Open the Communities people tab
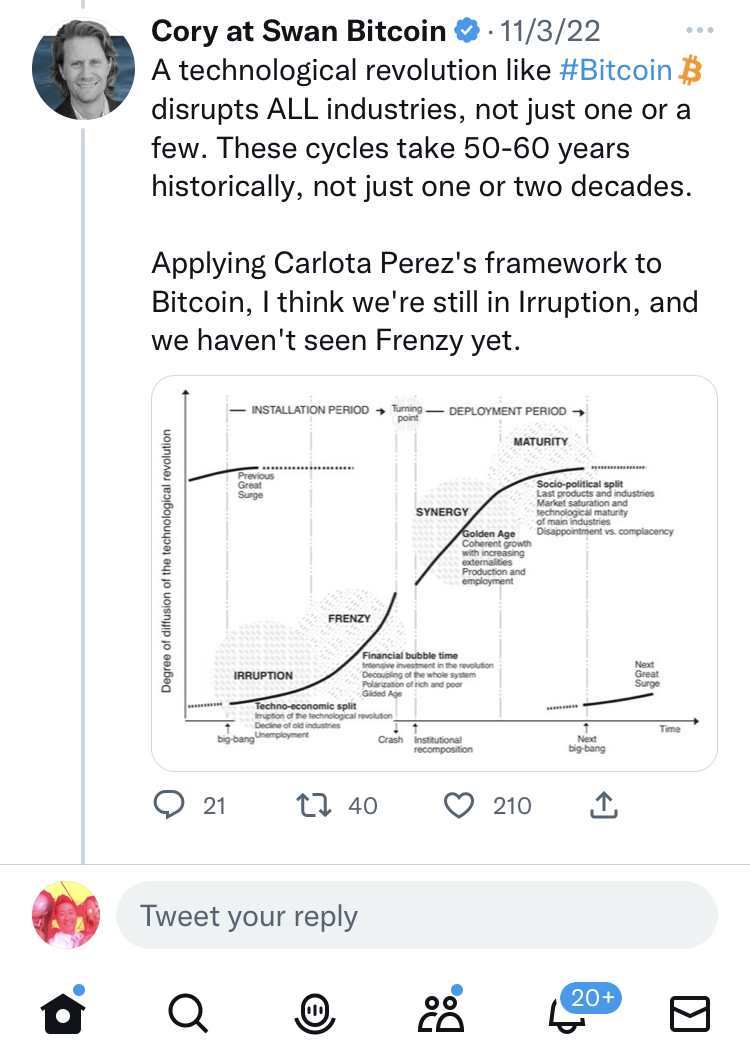 439,1014
